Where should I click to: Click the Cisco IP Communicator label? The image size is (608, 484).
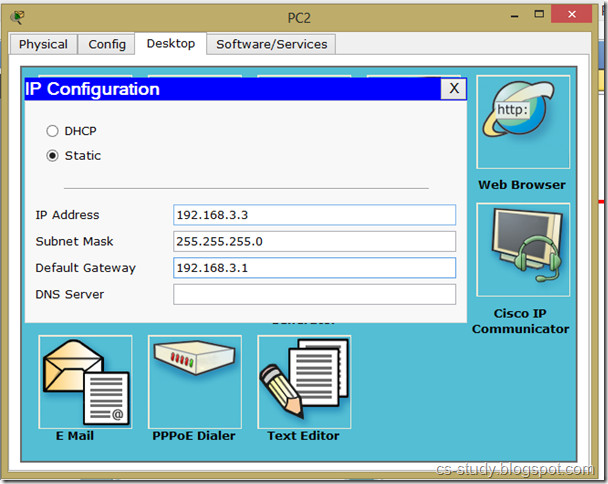coord(520,321)
